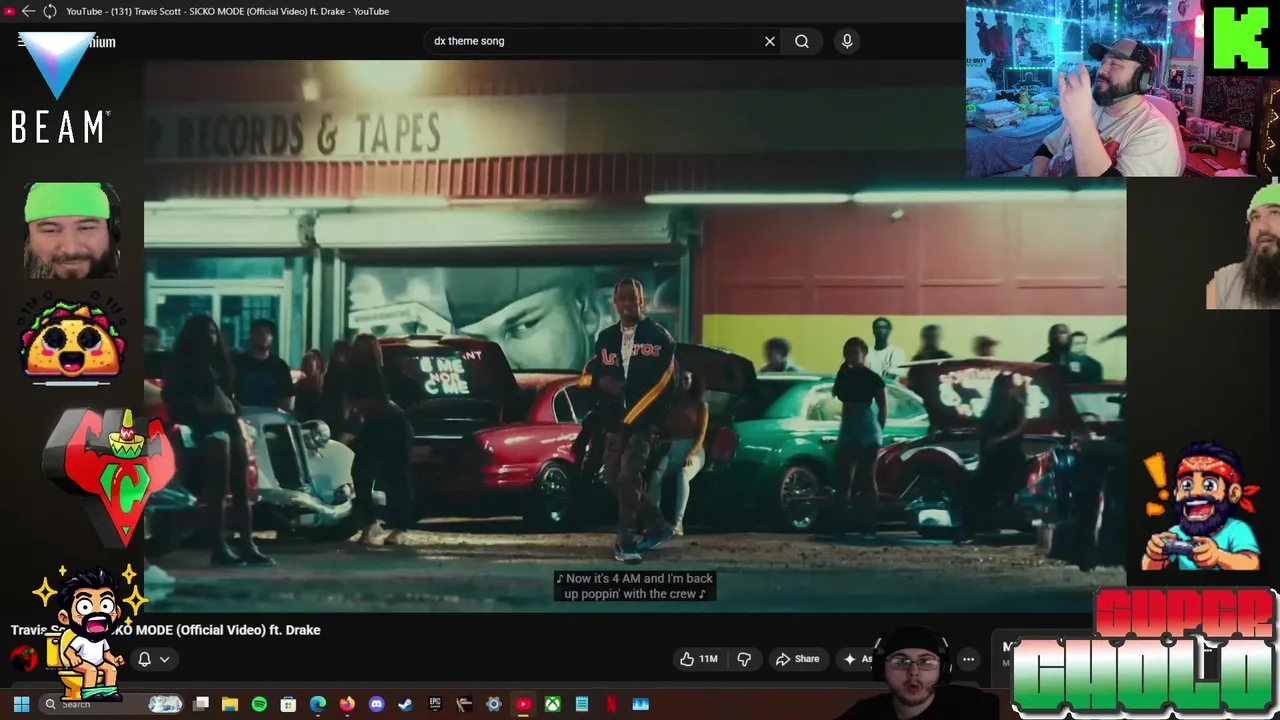Image resolution: width=1280 pixels, height=720 pixels.
Task: Click the browser back arrow
Action: pyautogui.click(x=28, y=11)
